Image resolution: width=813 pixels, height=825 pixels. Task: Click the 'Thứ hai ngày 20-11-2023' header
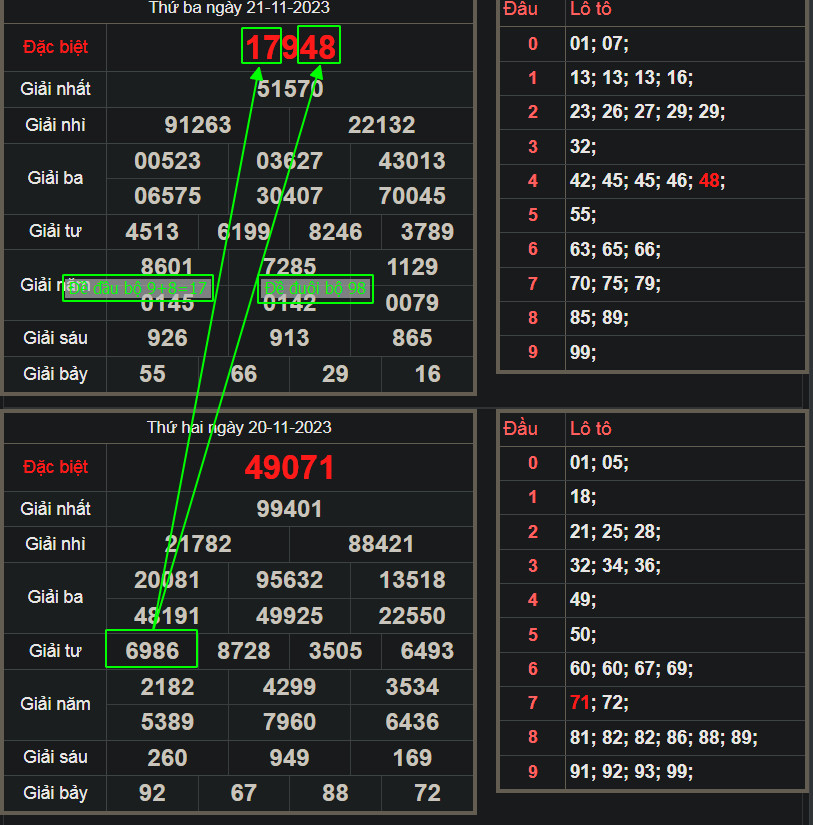point(239,427)
